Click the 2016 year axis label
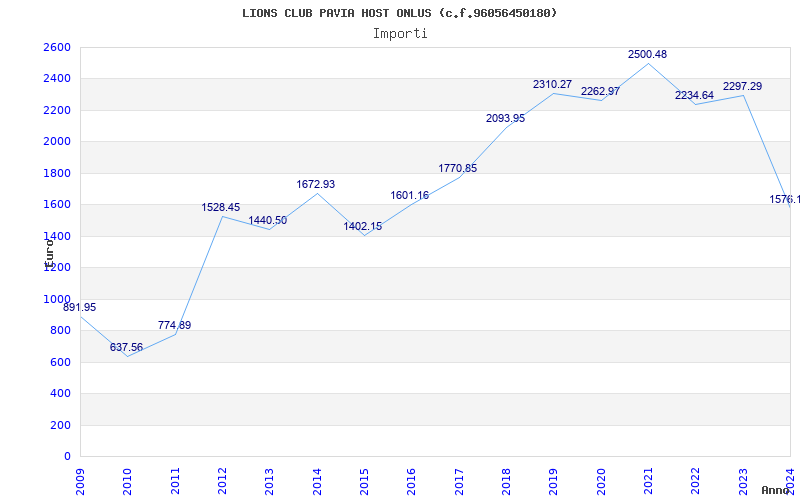This screenshot has height=500, width=800. (x=412, y=481)
